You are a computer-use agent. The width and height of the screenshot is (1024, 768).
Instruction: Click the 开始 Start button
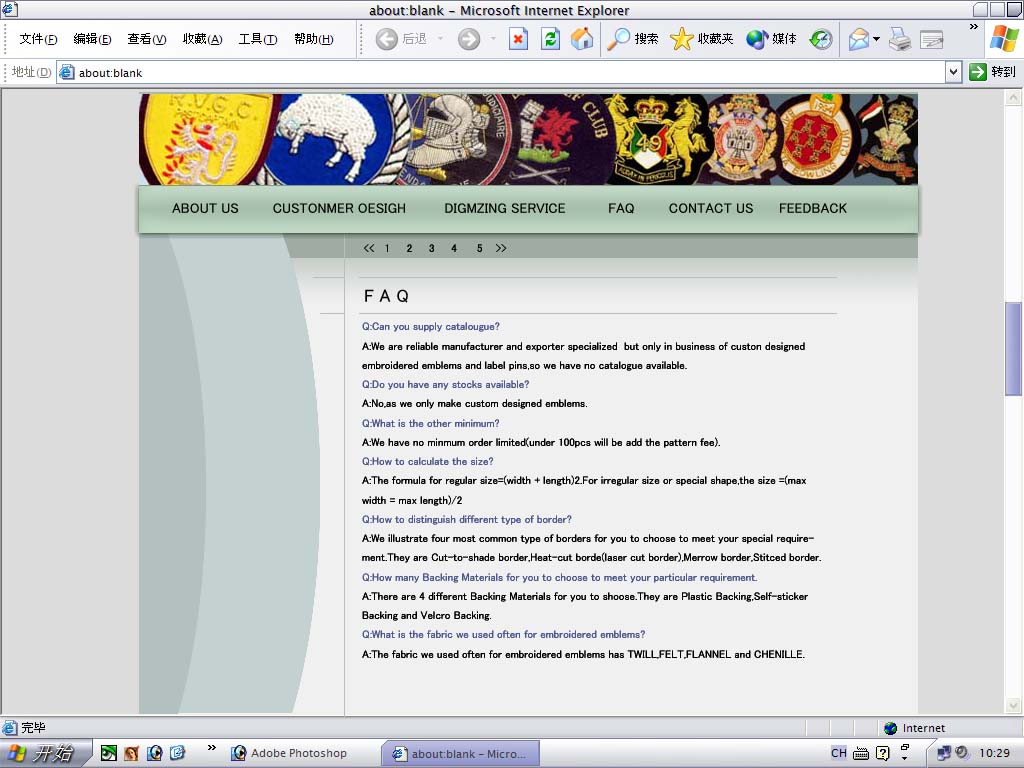tap(44, 753)
